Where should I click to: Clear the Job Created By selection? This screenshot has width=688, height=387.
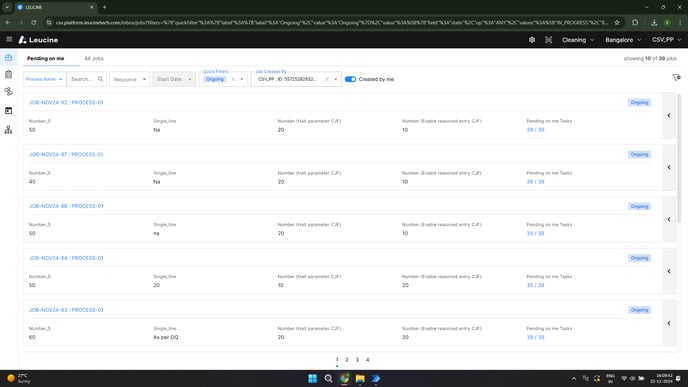point(327,79)
